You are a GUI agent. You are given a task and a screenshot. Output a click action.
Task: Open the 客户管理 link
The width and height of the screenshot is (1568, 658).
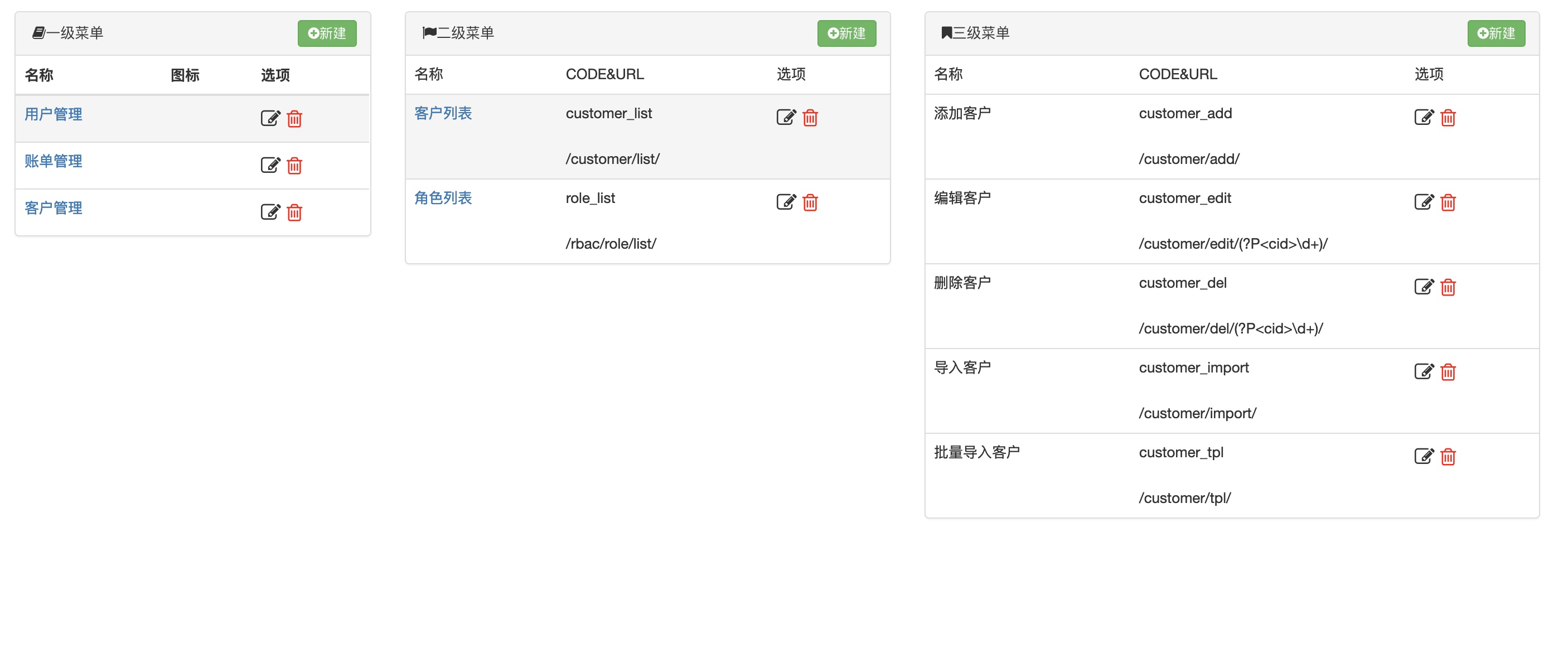53,207
